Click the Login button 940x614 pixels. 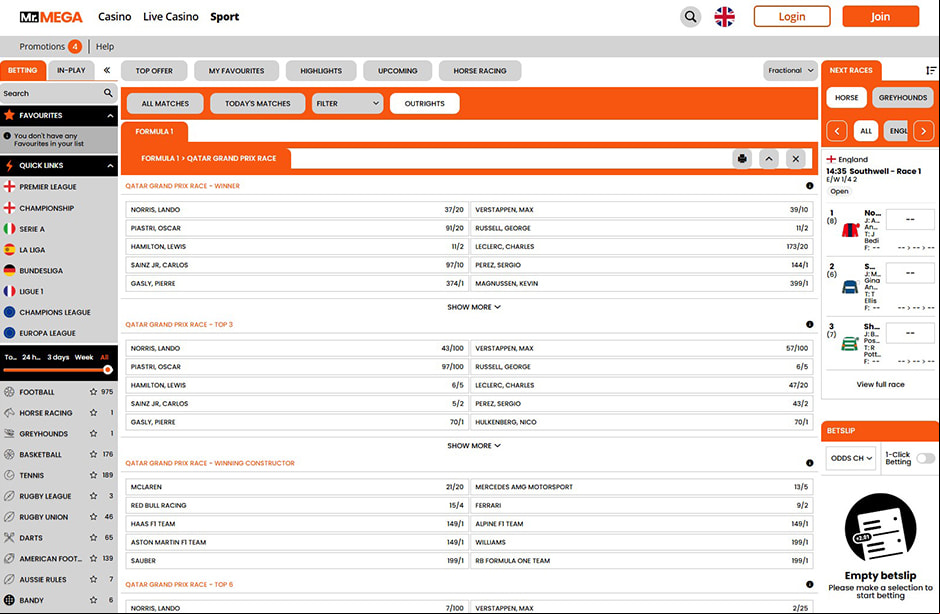(792, 17)
